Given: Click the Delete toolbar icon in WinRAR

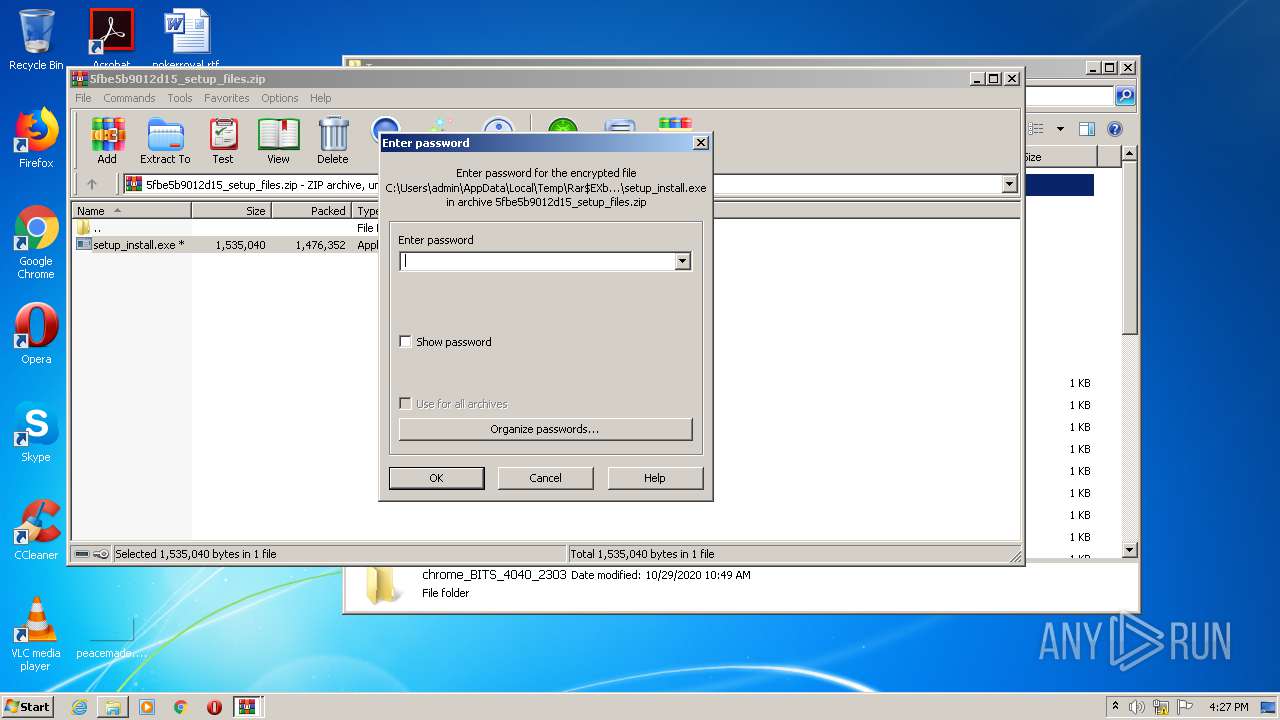Looking at the screenshot, I should (333, 141).
